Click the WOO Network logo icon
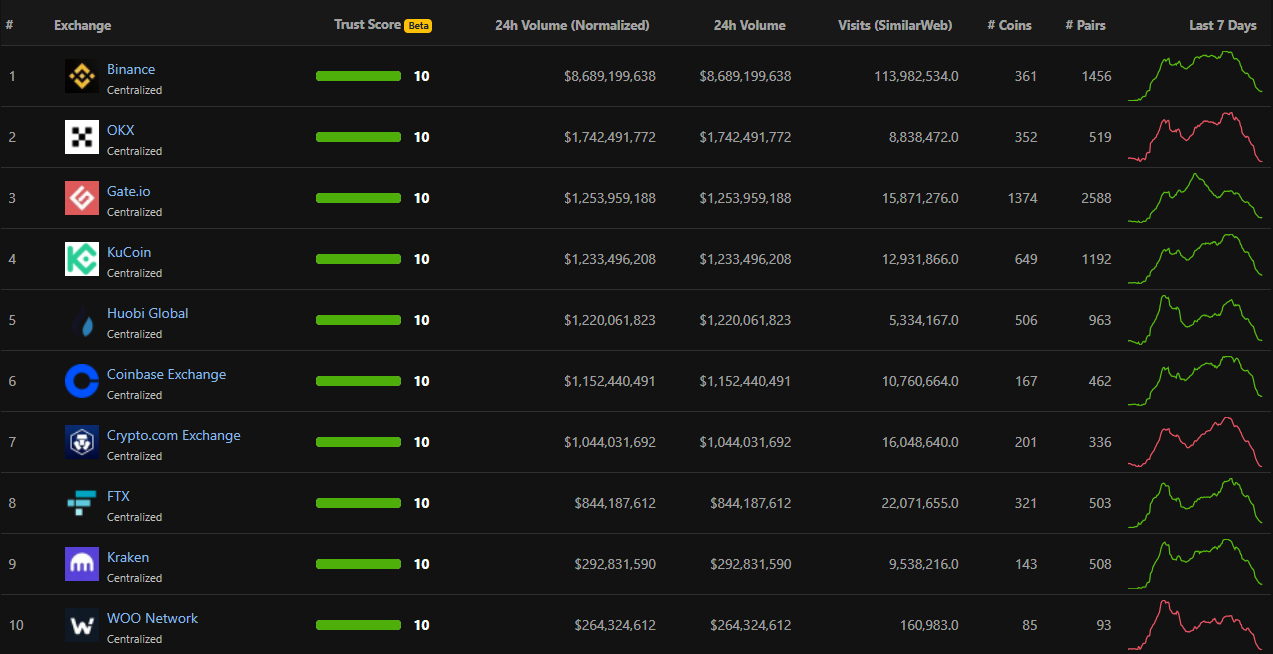1273x654 pixels. (x=82, y=625)
